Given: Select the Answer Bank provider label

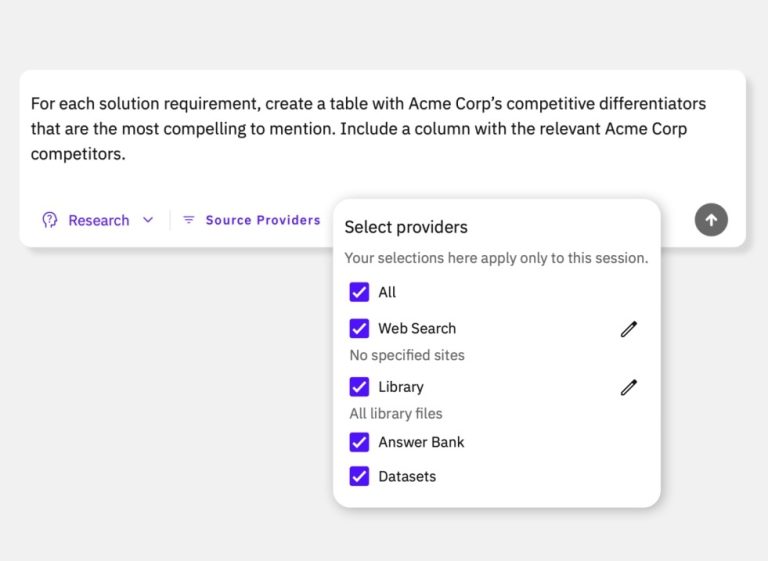Looking at the screenshot, I should (421, 442).
